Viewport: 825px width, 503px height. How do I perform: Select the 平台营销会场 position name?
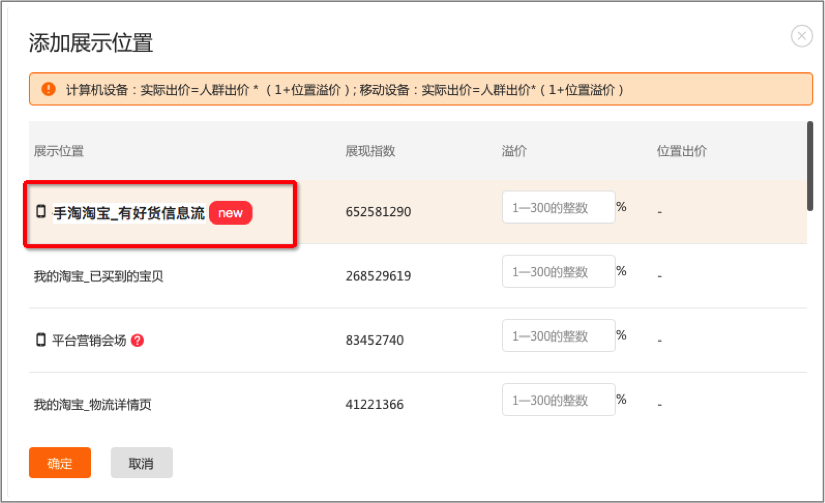pos(89,340)
